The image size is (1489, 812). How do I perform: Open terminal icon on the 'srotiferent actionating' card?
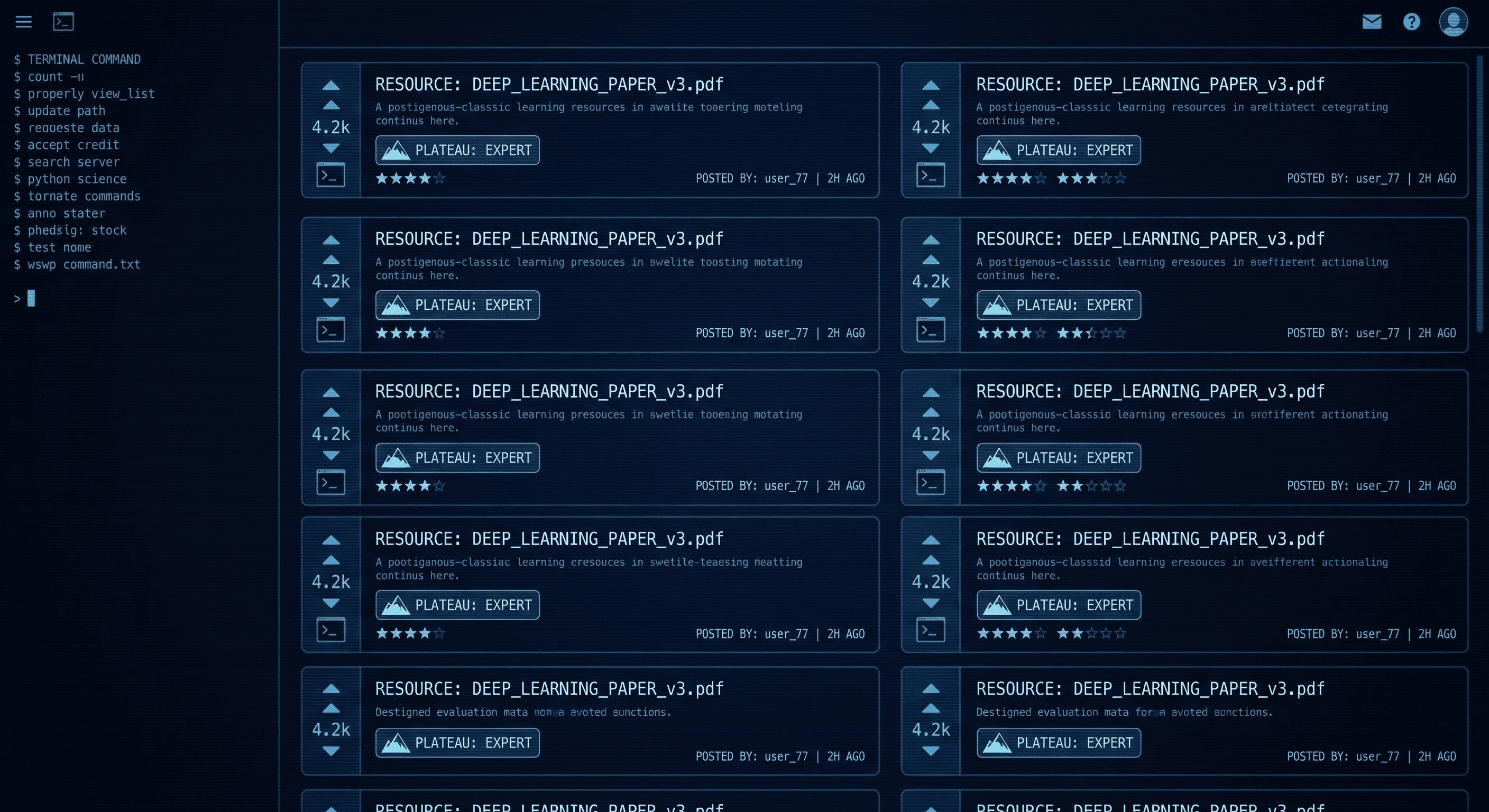(x=931, y=482)
